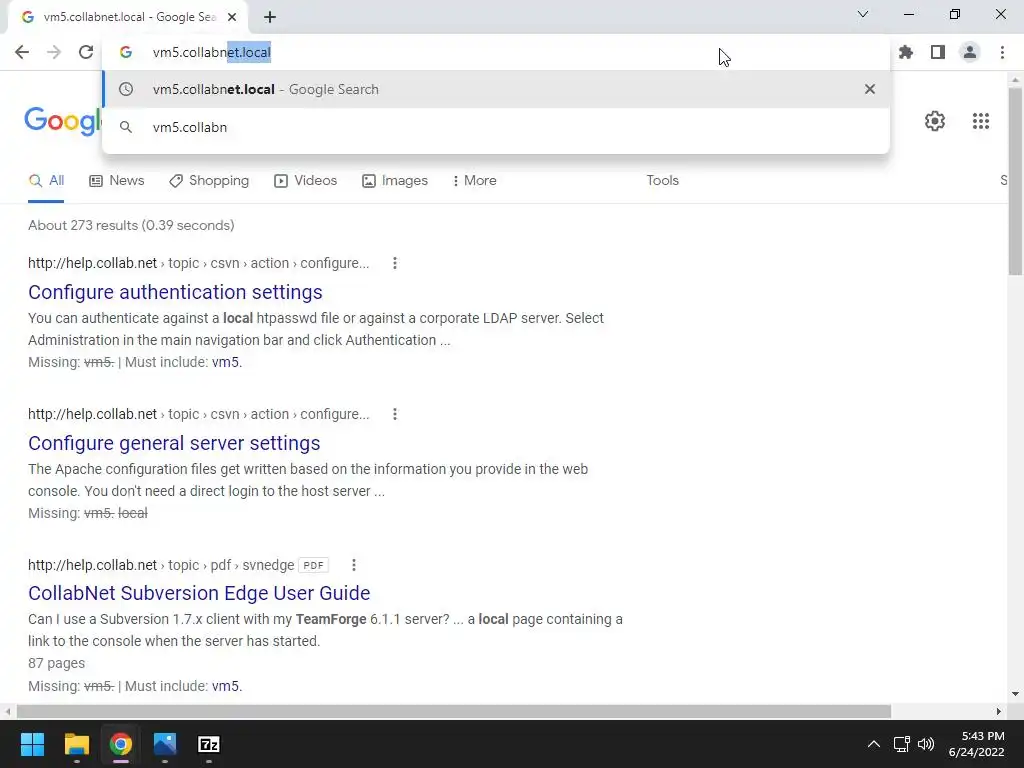Click the horizontal scrollbar right arrow
1024x768 pixels.
click(999, 711)
